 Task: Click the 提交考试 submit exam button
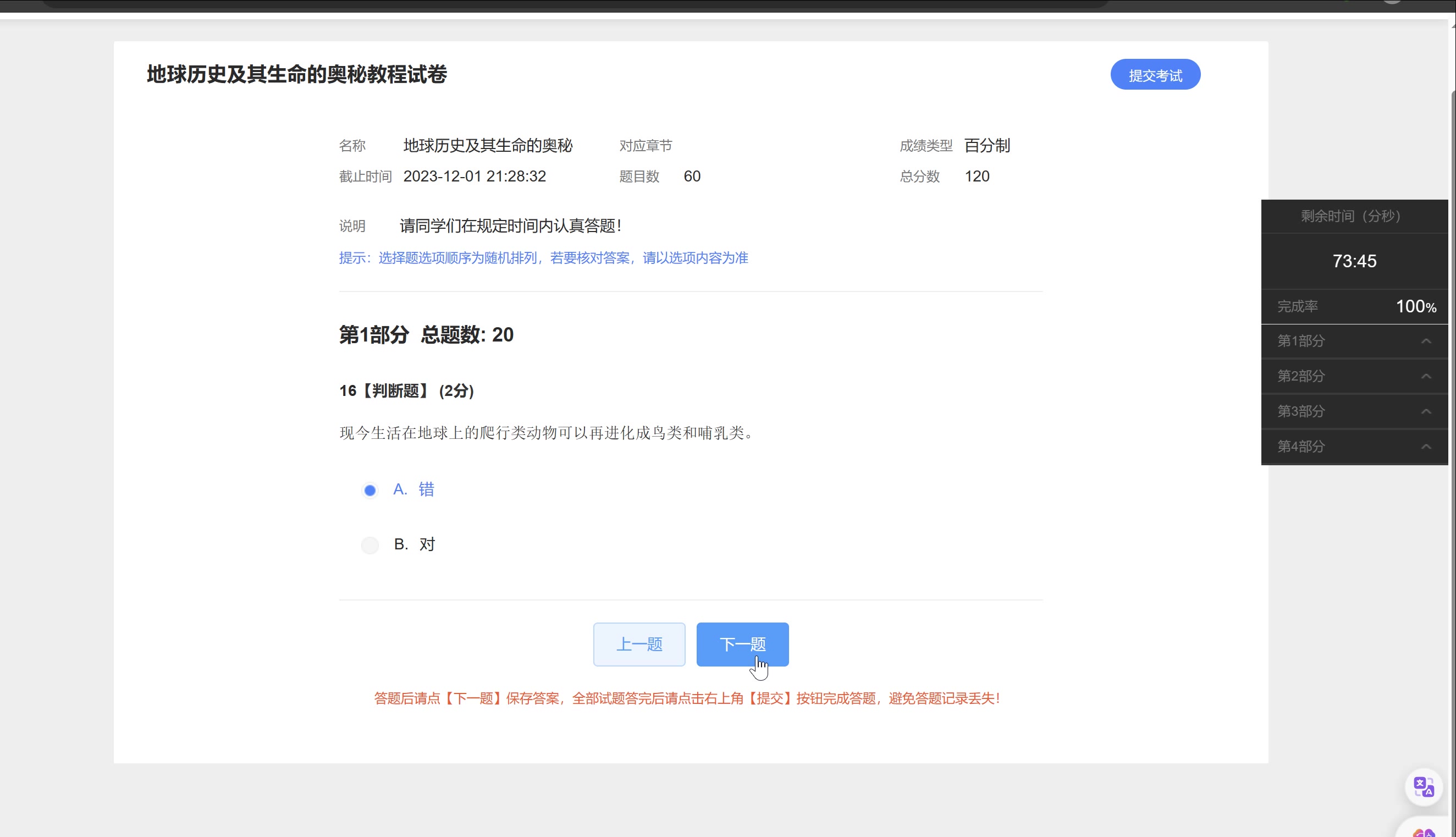click(1155, 75)
